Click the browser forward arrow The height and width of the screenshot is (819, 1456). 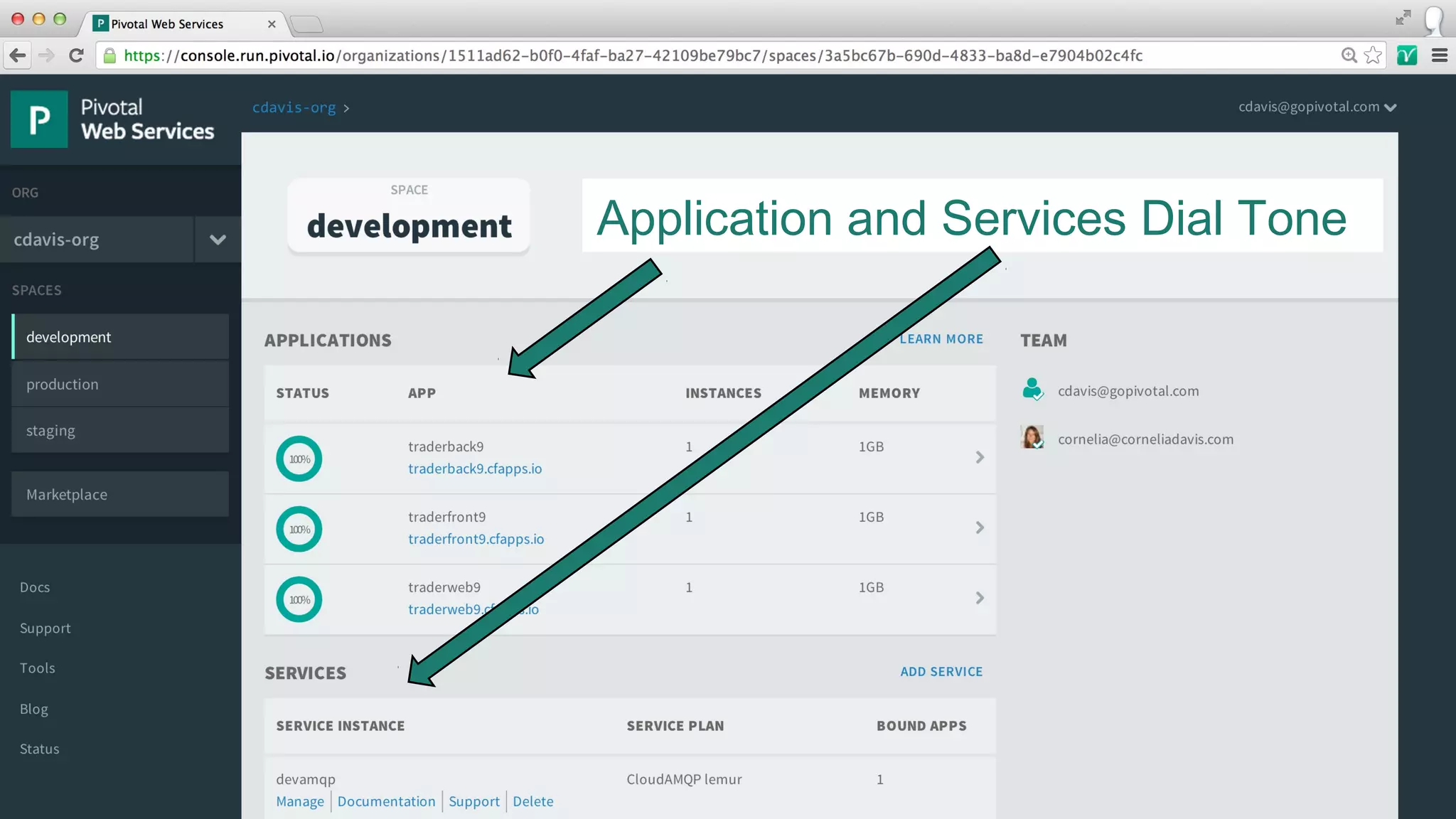tap(46, 55)
